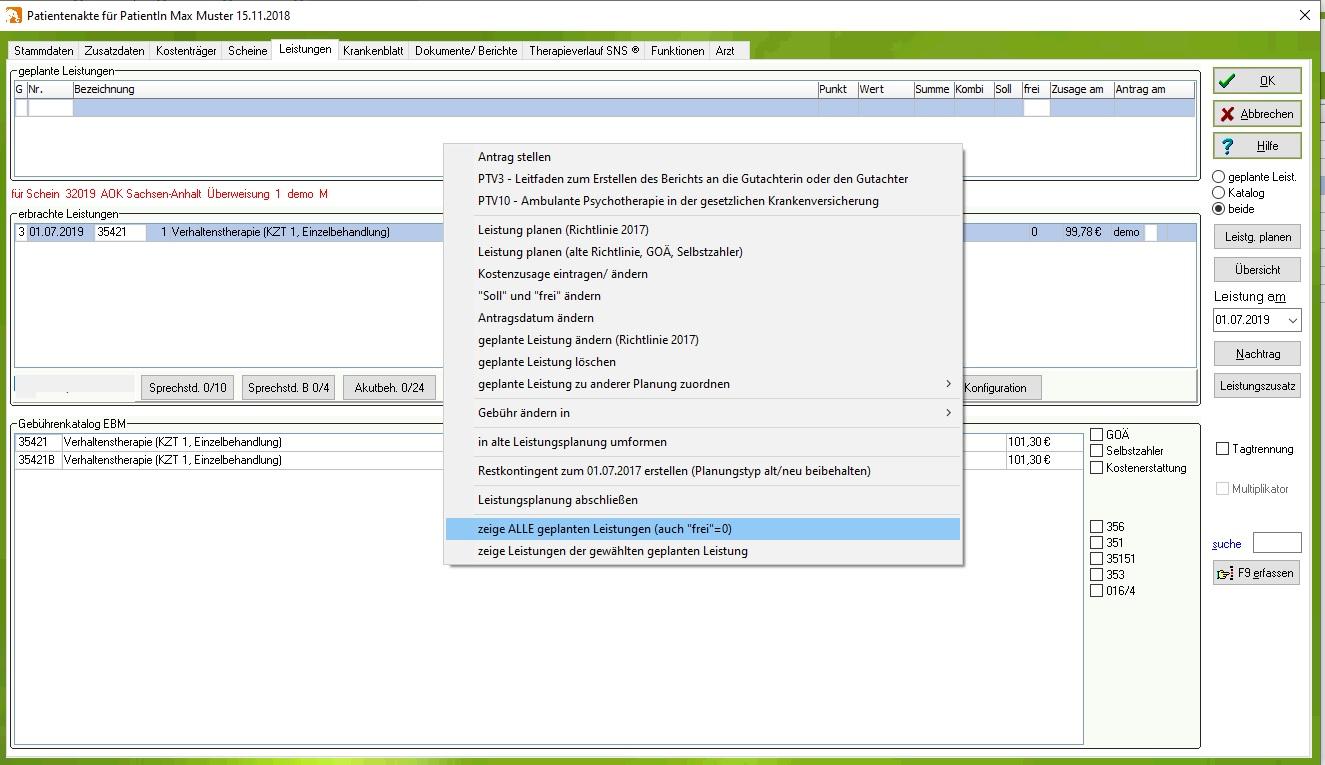Click the red X icon on Abbrechen
This screenshot has width=1325, height=765.
pos(1228,114)
